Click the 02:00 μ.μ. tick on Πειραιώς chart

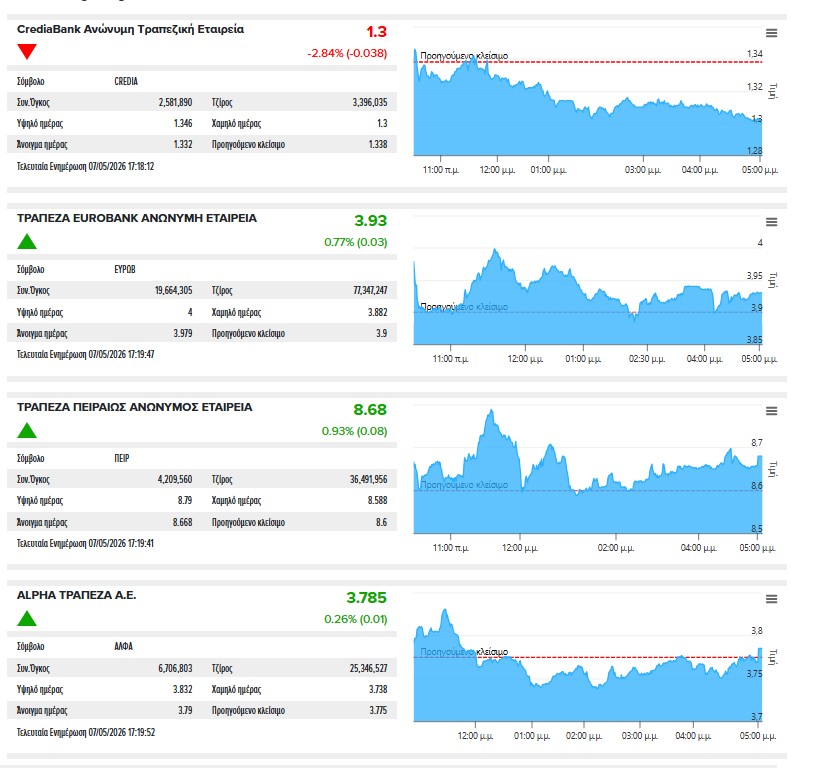click(616, 548)
